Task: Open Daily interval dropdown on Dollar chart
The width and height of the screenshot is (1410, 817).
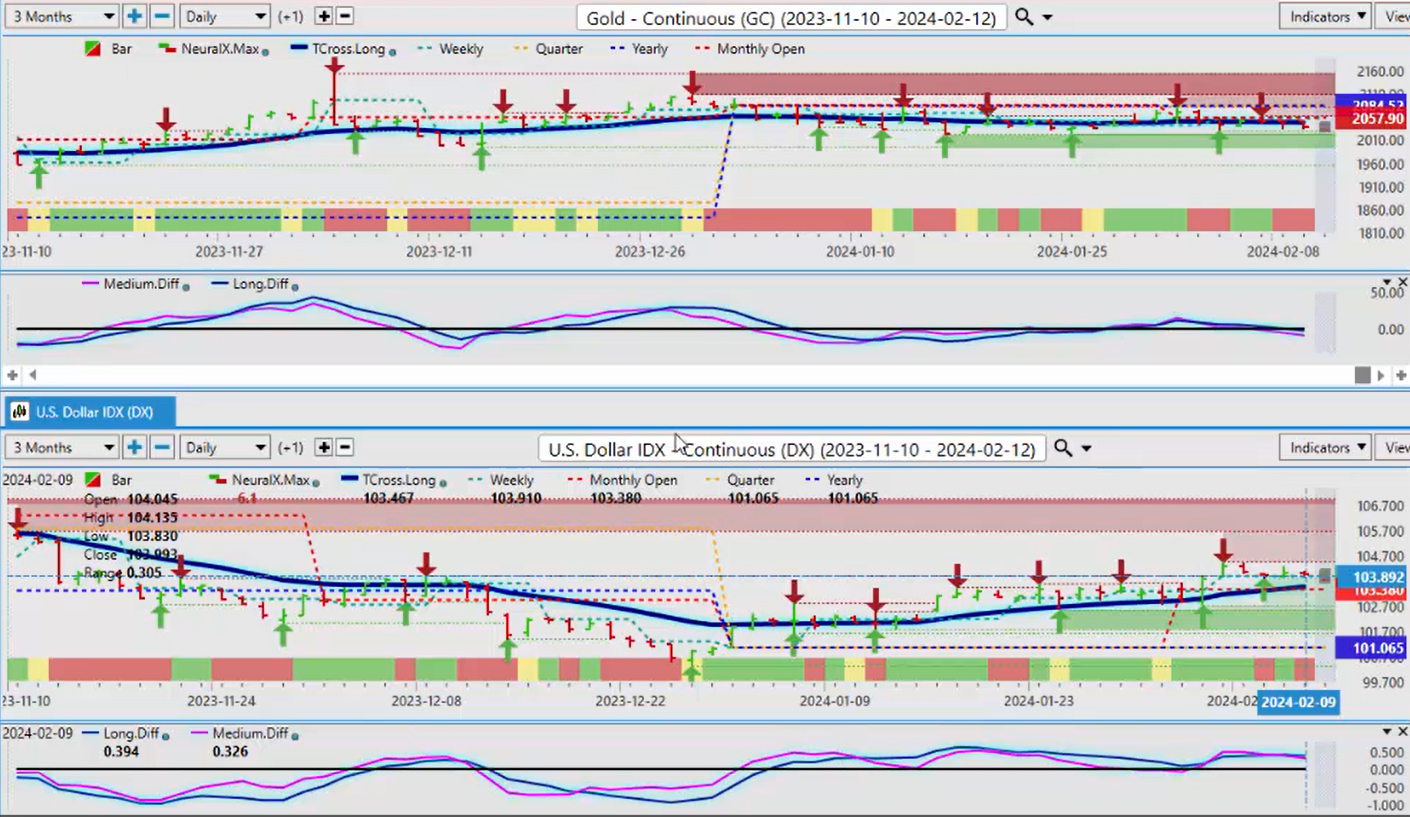Action: click(225, 447)
